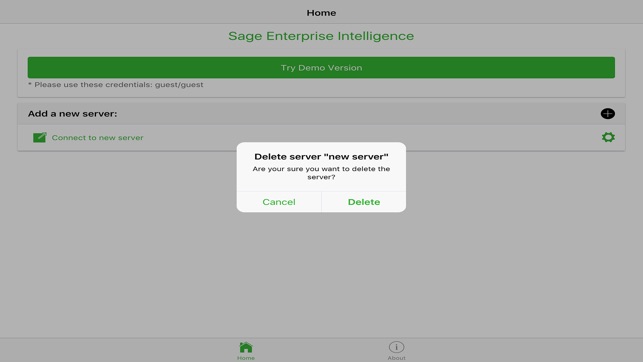This screenshot has height=362, width=643.
Task: Click the Sage Enterprise Intelligence heading
Action: pos(321,36)
